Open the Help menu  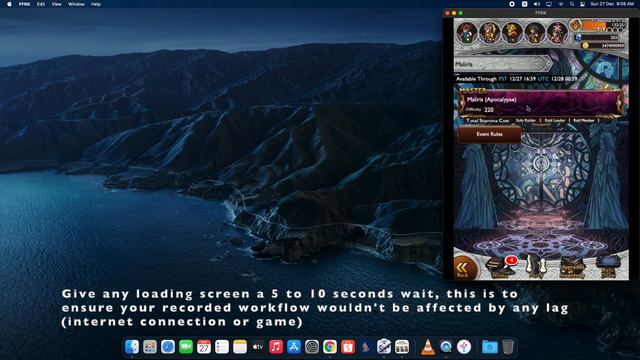point(96,4)
